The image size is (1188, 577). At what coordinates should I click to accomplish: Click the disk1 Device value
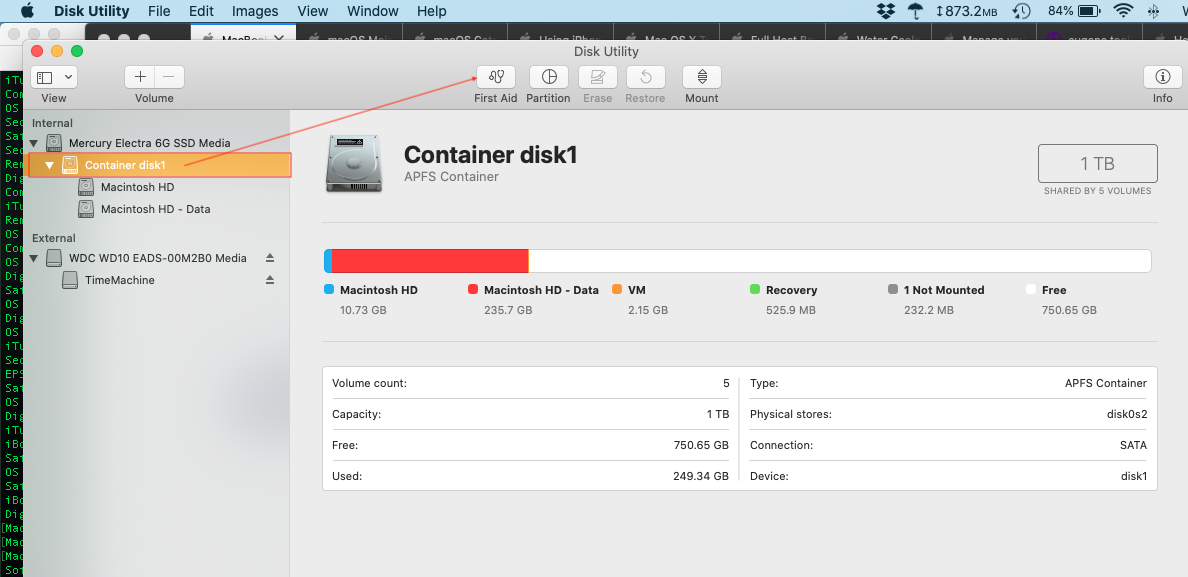tap(1134, 476)
